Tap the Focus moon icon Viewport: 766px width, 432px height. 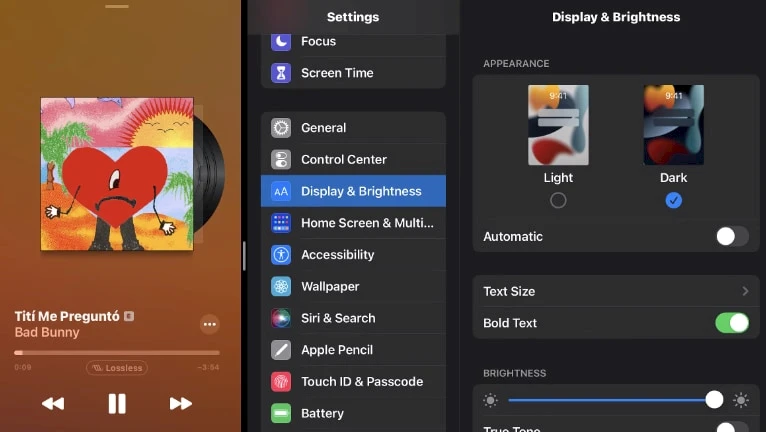281,42
